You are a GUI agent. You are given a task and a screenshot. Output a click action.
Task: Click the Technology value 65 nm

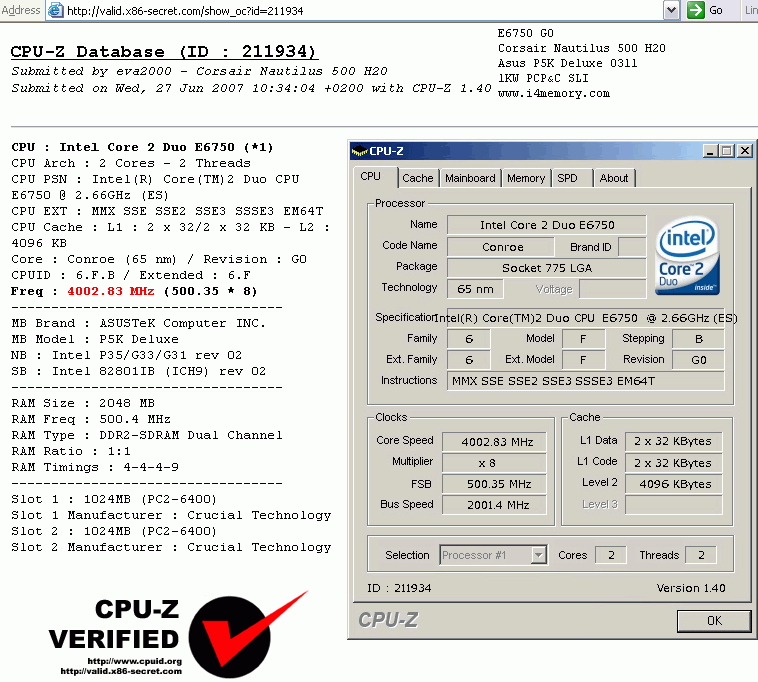click(475, 289)
